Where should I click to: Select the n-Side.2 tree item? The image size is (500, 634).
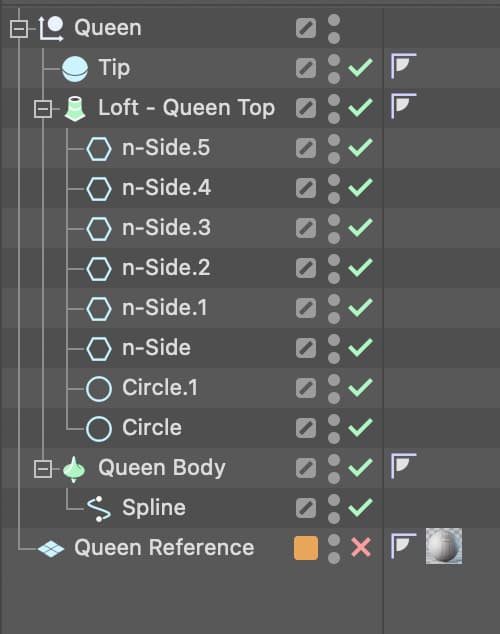tap(166, 267)
